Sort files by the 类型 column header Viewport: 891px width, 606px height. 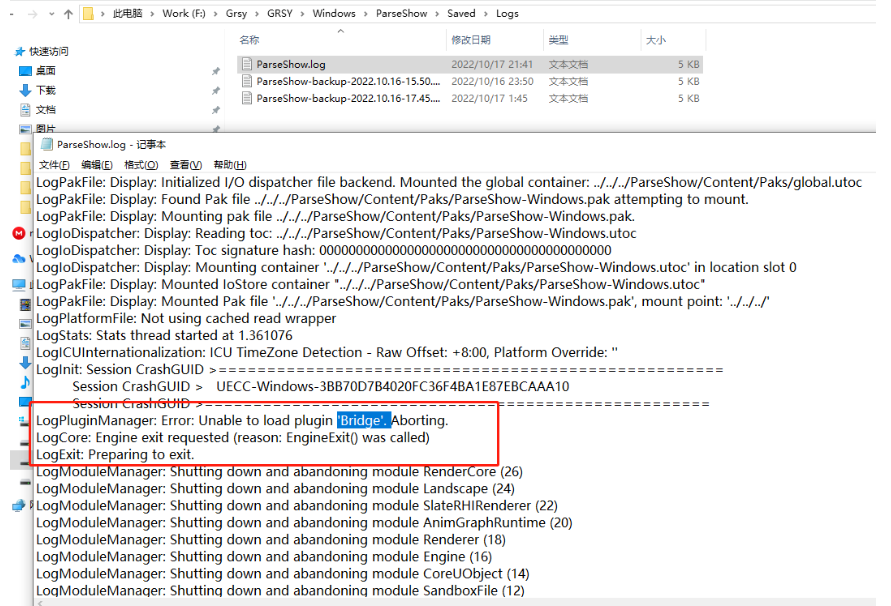(x=558, y=40)
